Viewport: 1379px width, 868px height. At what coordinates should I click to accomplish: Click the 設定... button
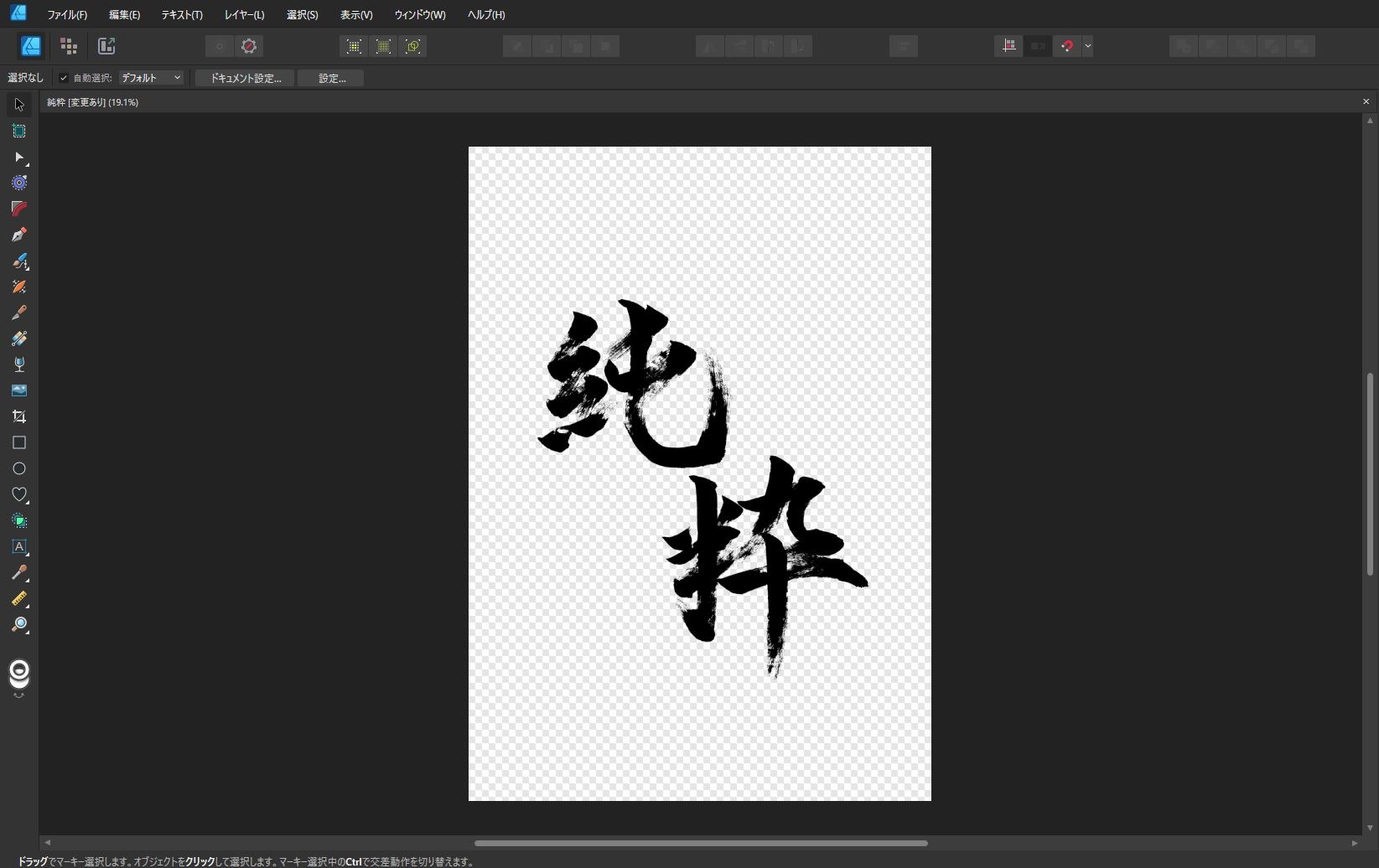click(x=331, y=78)
